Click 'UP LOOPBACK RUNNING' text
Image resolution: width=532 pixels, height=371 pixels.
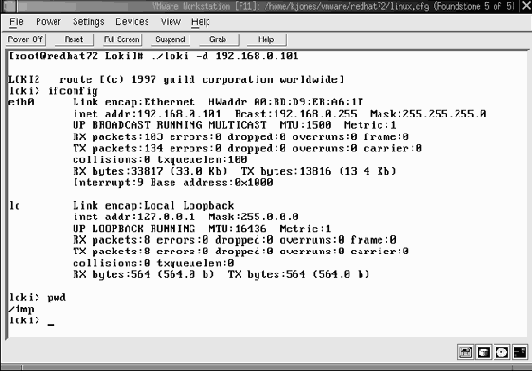click(134, 228)
